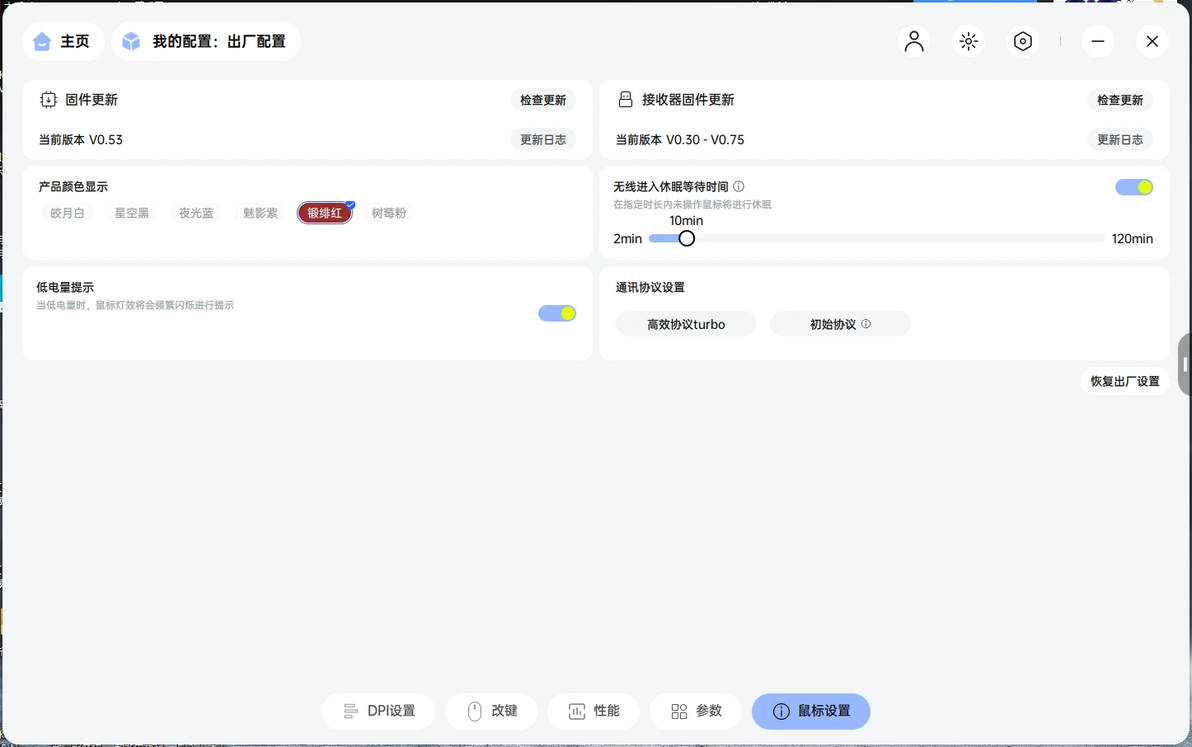
Task: Click the 固件更新 chip icon
Action: 49,100
